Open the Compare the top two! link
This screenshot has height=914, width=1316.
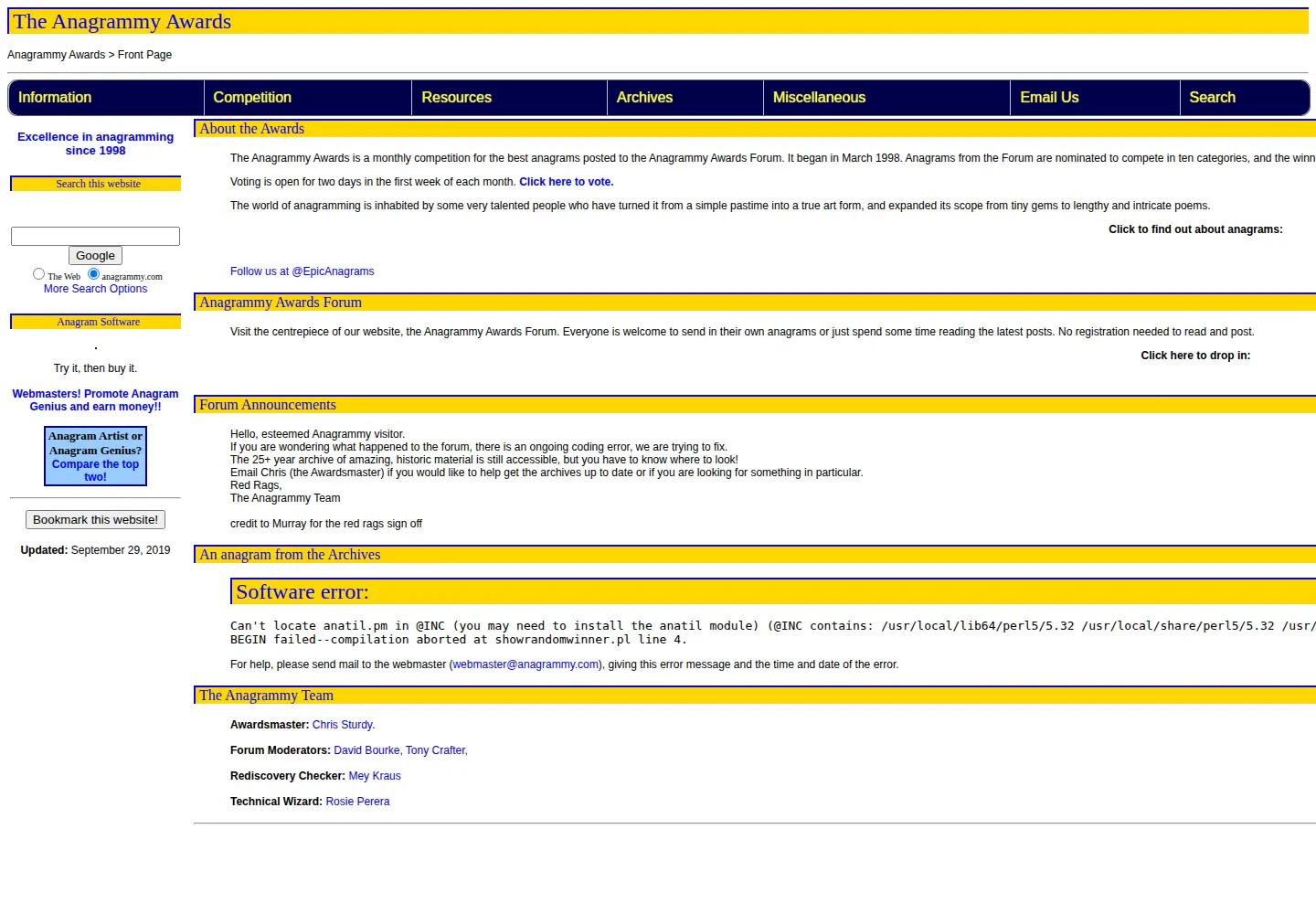click(95, 471)
